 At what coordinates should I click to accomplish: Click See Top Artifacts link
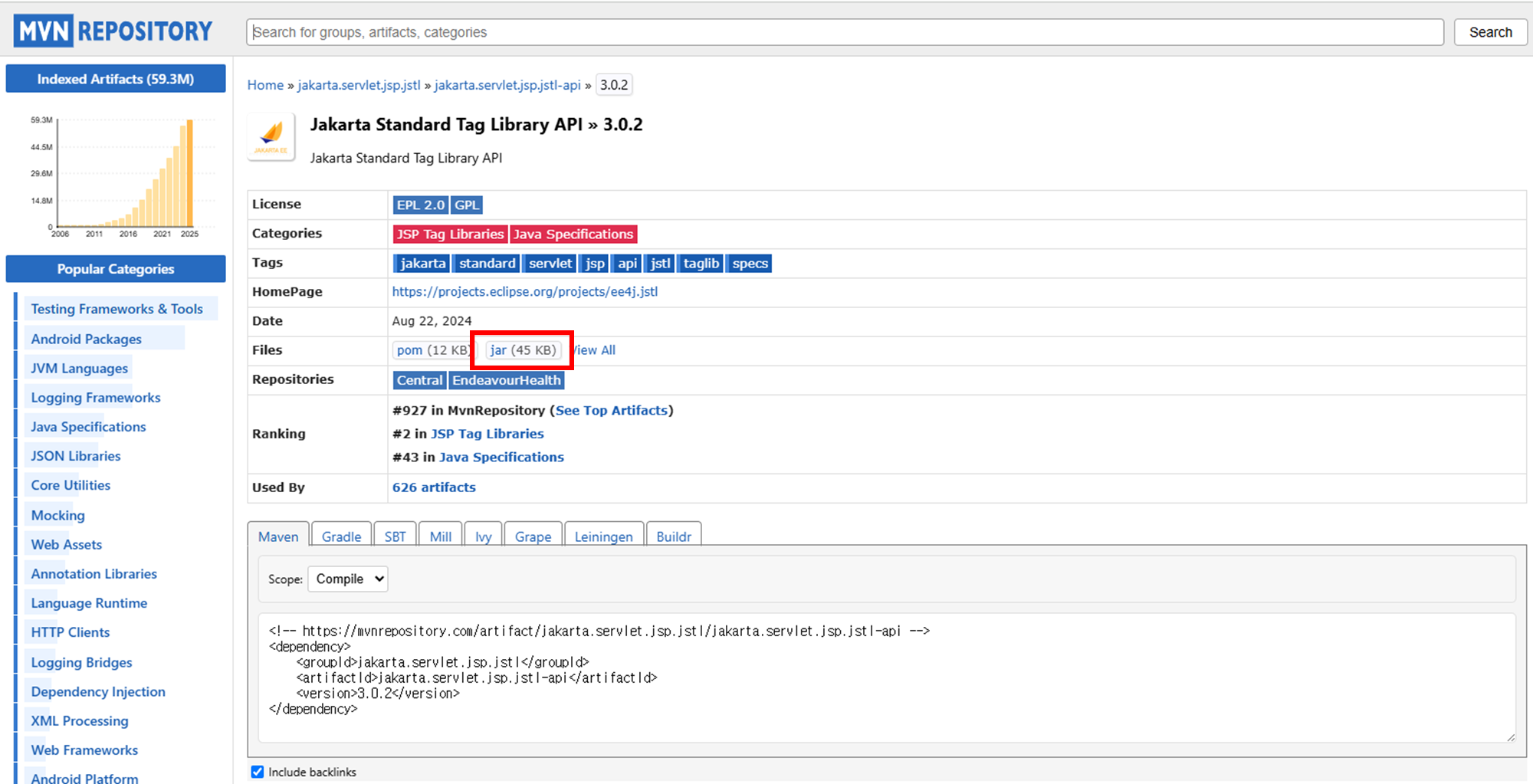click(x=612, y=410)
